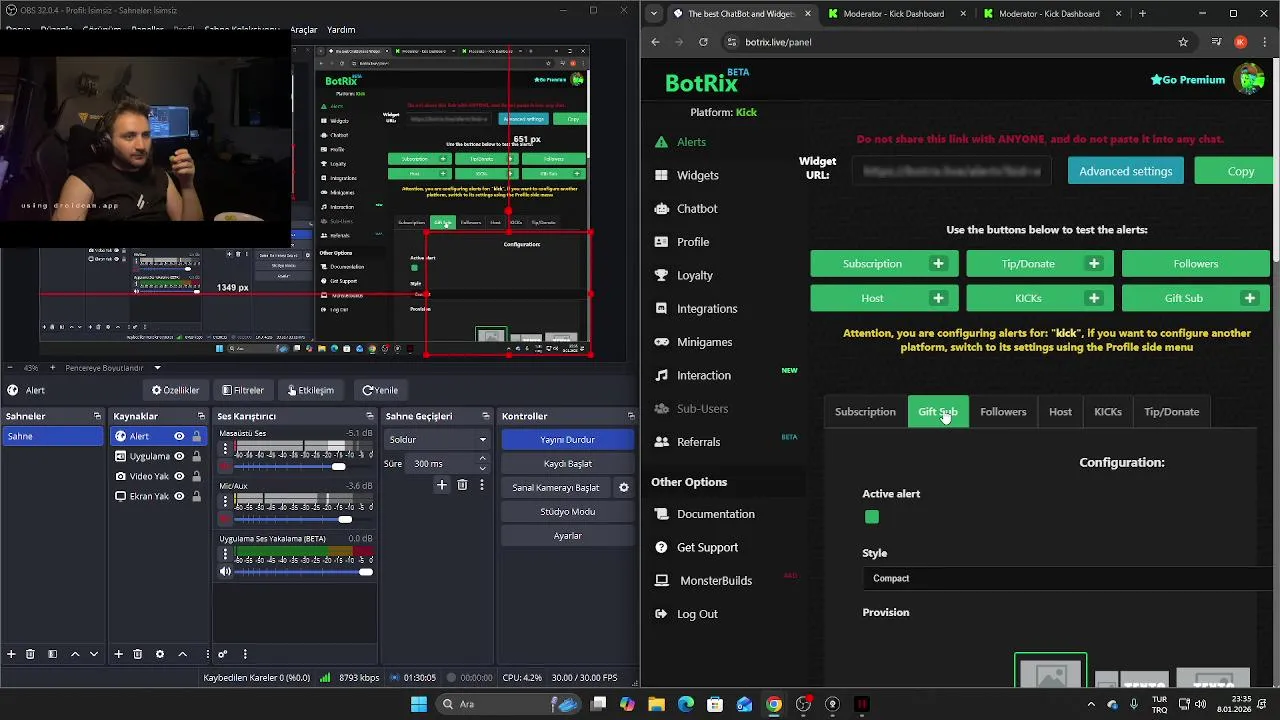1280x720 pixels.
Task: Open source properties gear in Kaynaklar toolbar
Action: [x=160, y=654]
